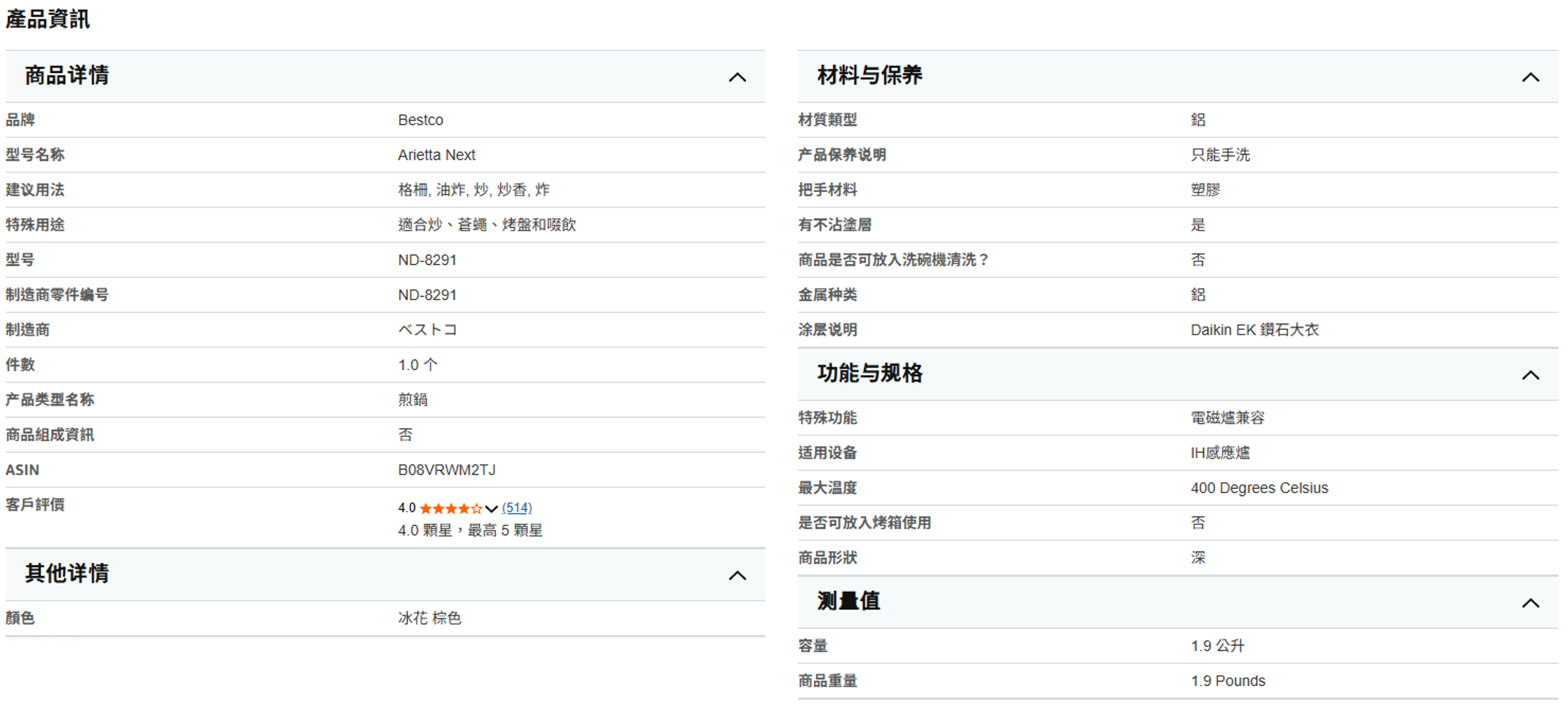Viewport: 1568px width, 712px height.
Task: Select 鋁 in the 金属种类 row
Action: (1198, 295)
